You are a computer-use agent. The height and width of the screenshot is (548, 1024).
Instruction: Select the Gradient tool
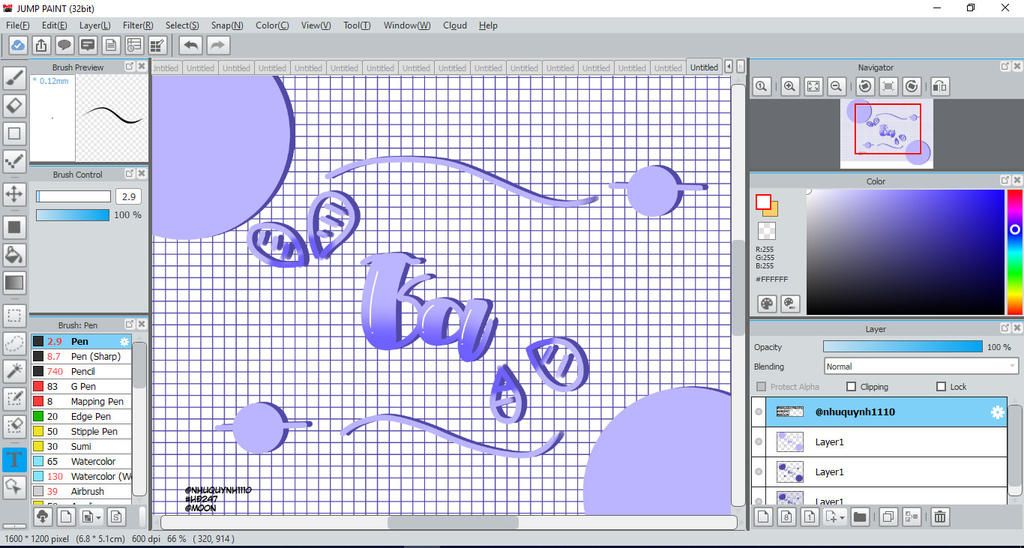click(x=14, y=283)
